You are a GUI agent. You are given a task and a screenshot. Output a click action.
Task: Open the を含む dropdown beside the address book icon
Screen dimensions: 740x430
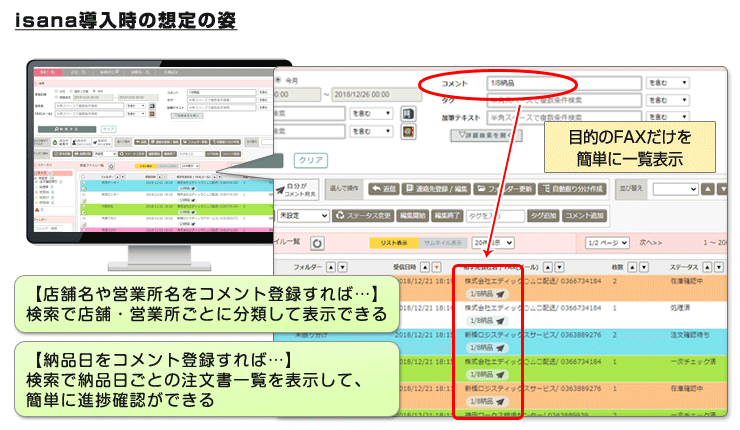[x=371, y=114]
